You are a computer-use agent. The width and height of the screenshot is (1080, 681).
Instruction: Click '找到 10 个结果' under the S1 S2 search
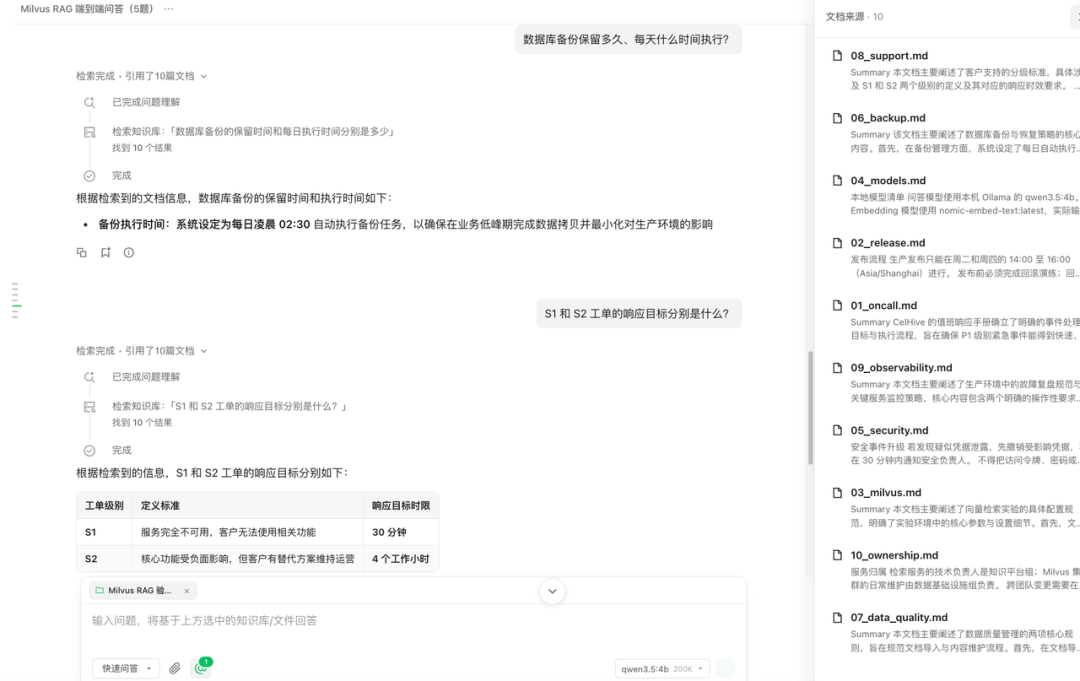(143, 423)
